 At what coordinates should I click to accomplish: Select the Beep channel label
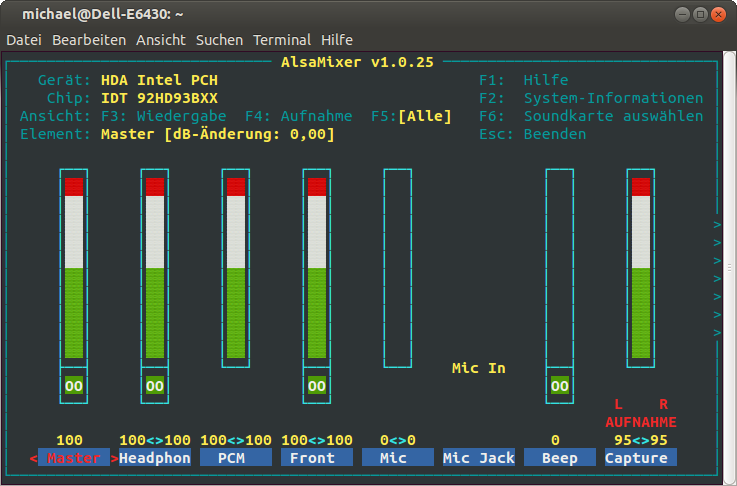(x=559, y=458)
